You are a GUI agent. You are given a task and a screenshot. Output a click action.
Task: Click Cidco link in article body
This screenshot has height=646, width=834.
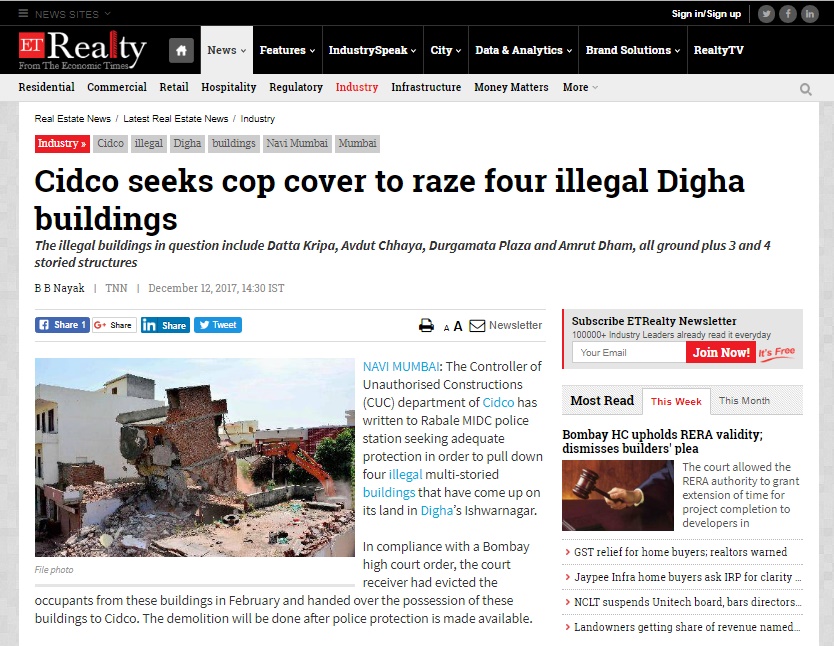click(498, 403)
